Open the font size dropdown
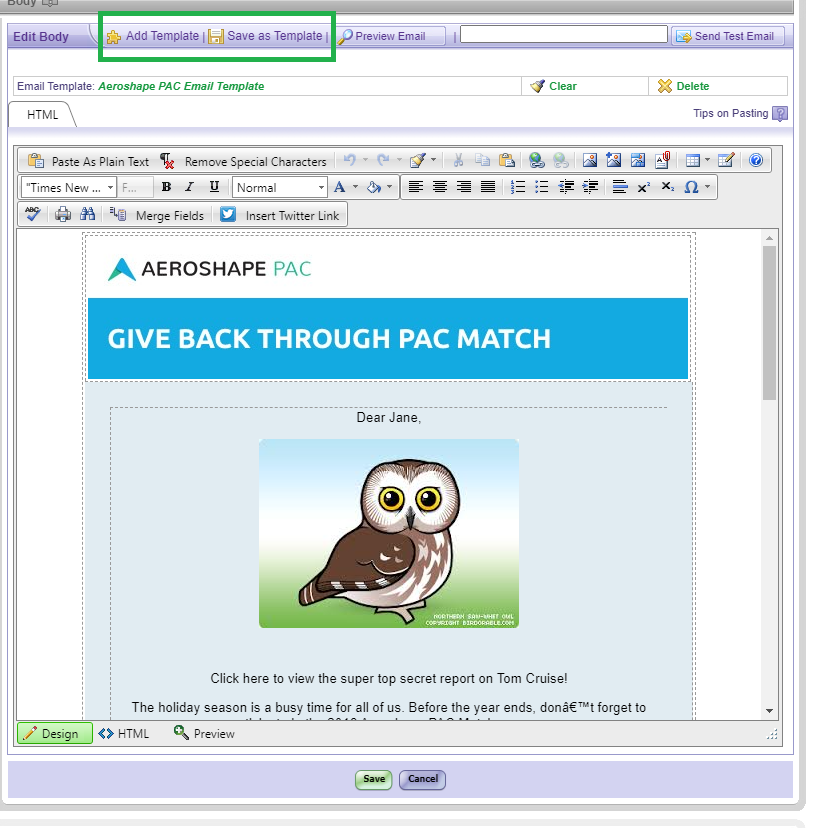The width and height of the screenshot is (824, 828). point(136,187)
